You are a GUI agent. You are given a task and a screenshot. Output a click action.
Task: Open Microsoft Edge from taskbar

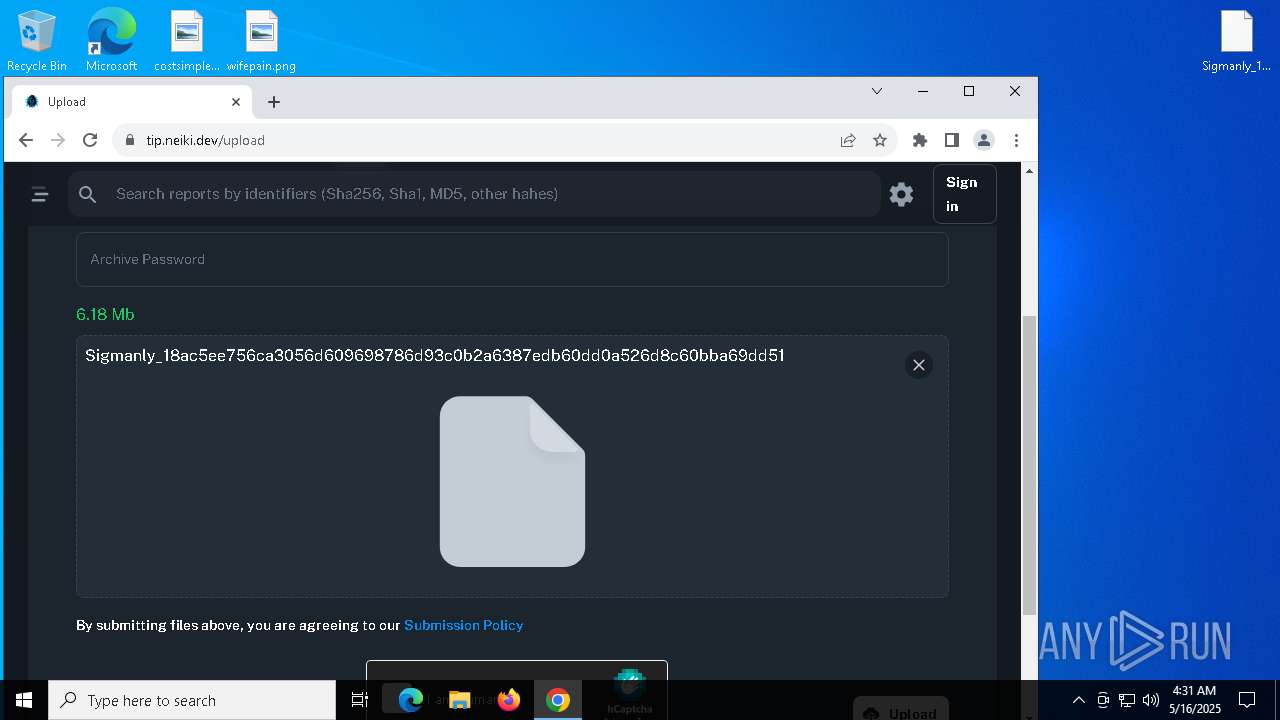click(x=410, y=700)
